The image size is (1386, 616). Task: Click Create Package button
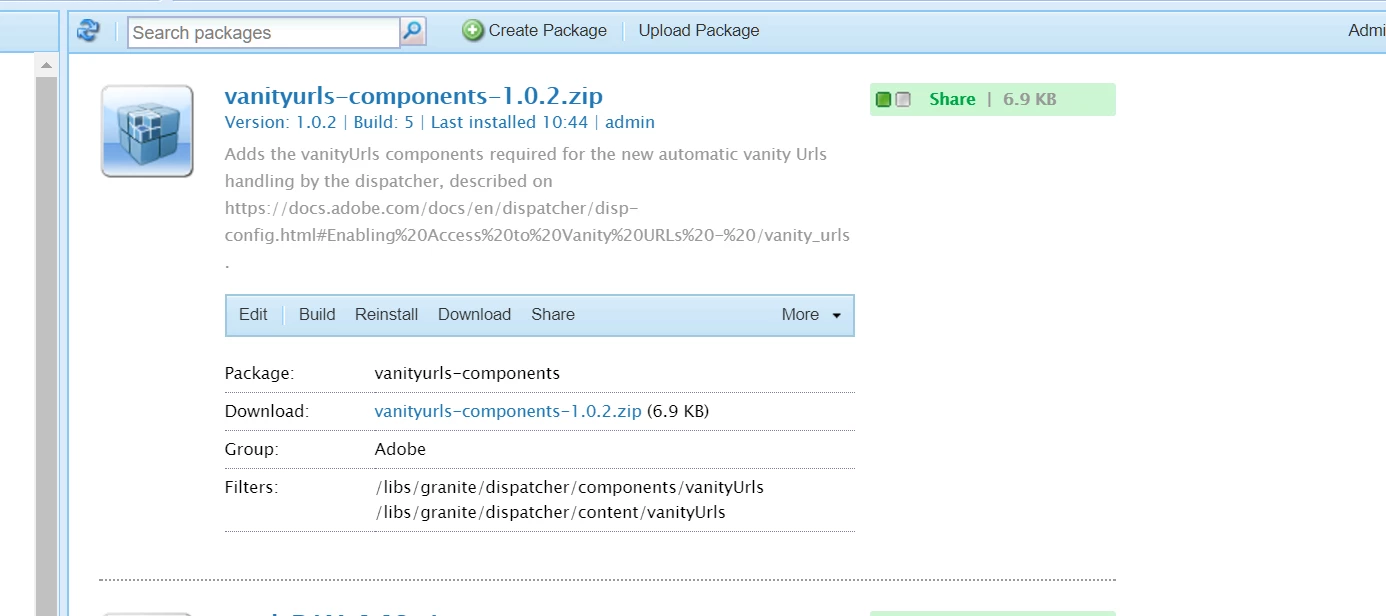pos(535,31)
